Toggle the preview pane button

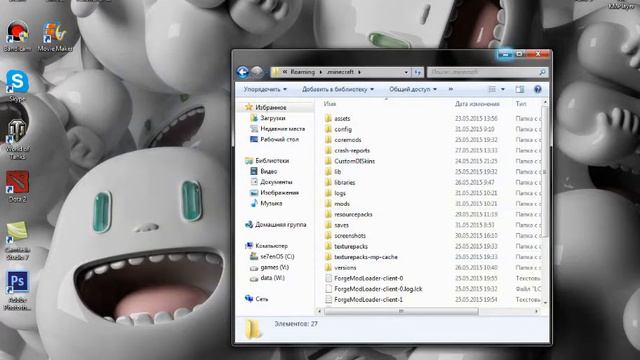(519, 89)
